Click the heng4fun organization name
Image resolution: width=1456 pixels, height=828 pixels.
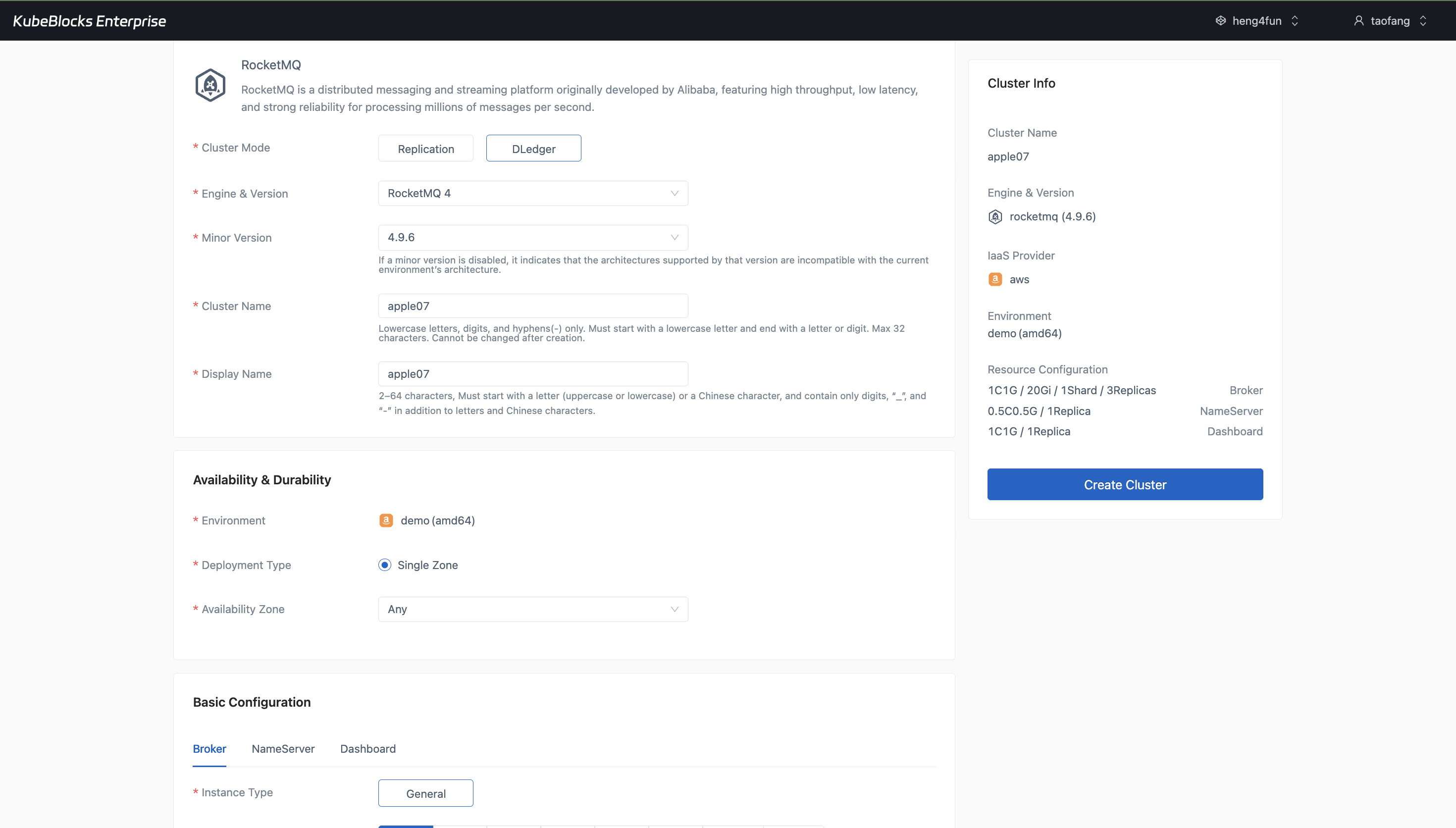[1256, 20]
